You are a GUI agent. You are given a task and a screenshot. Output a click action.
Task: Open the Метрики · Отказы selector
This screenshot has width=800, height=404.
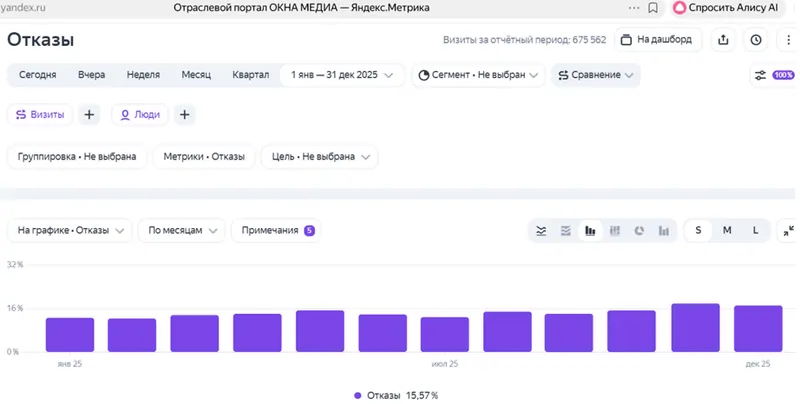[x=204, y=157]
